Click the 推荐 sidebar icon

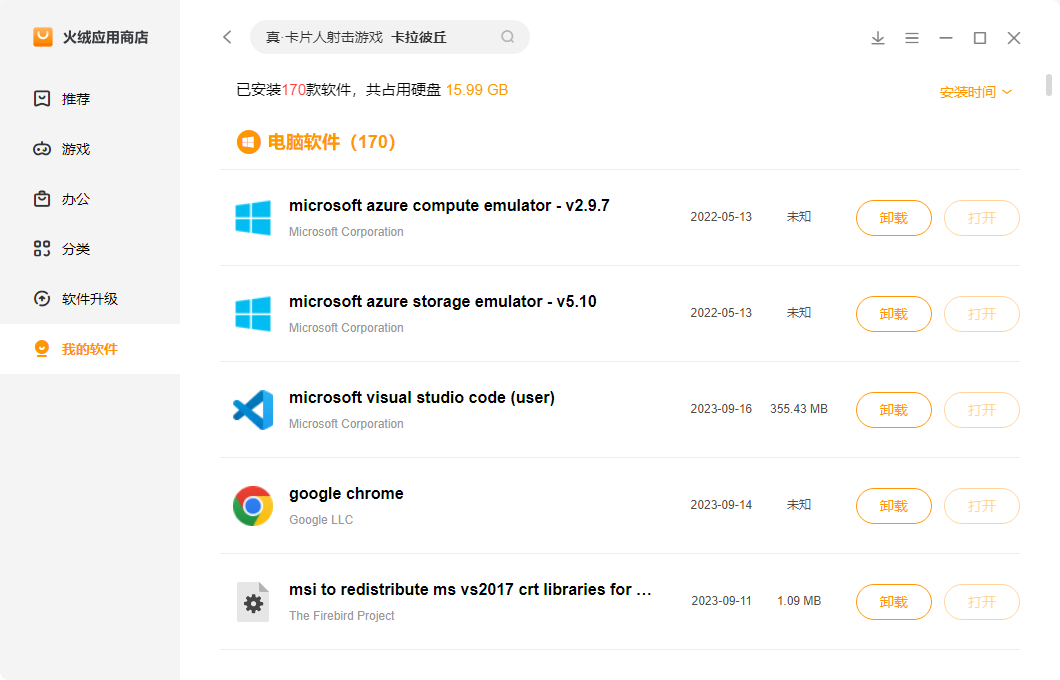point(42,99)
